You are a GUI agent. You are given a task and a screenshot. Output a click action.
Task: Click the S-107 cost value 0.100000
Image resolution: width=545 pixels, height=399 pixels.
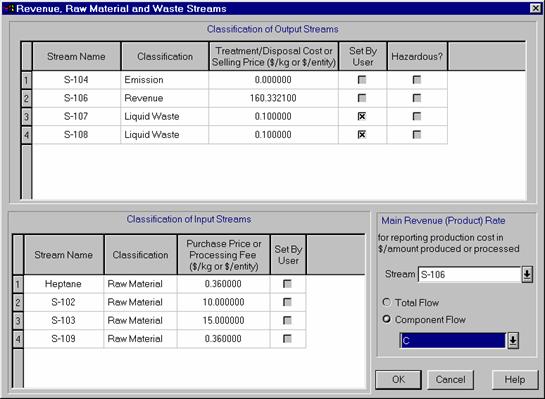click(x=274, y=116)
